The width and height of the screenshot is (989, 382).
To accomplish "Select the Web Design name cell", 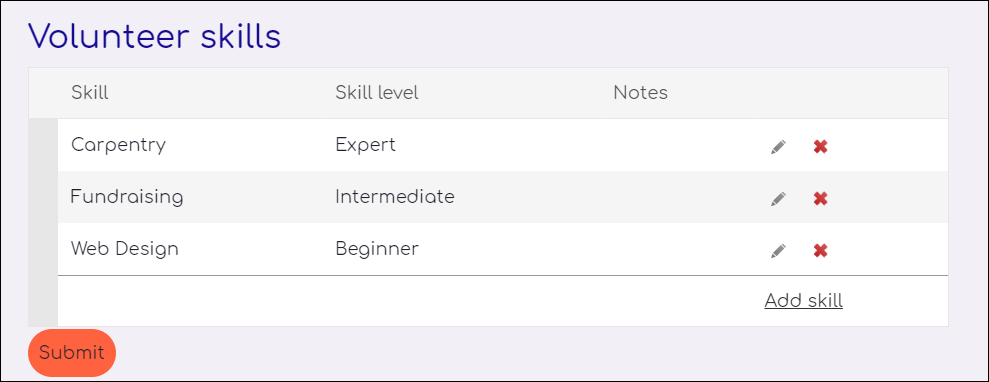I will (189, 249).
